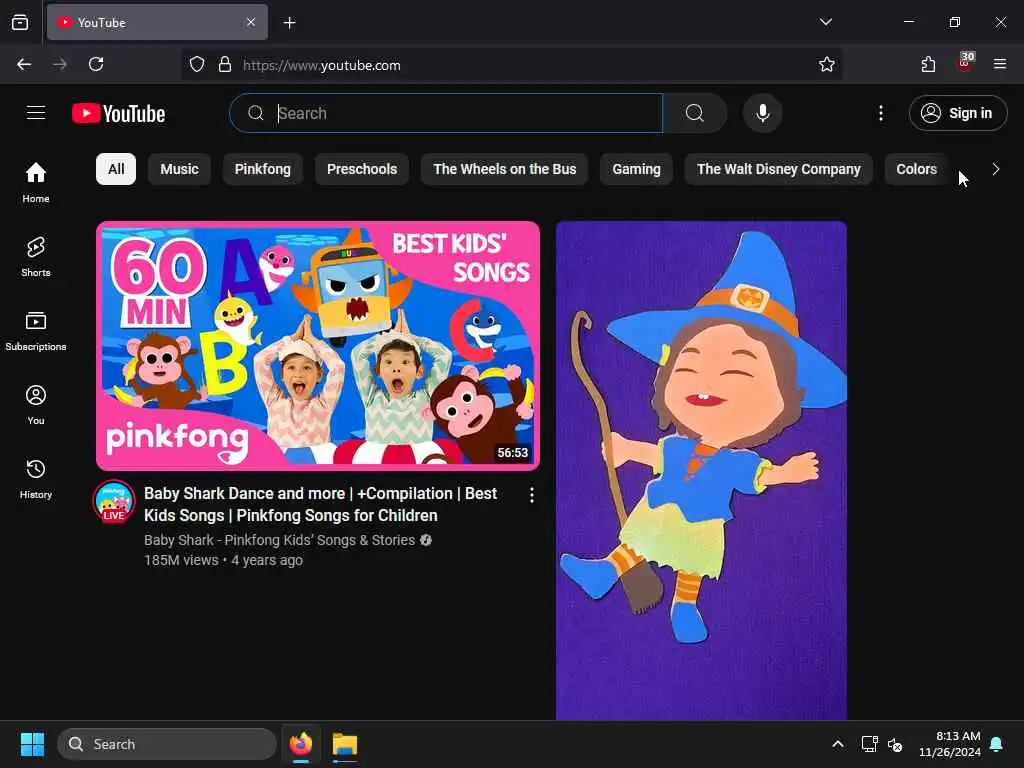The height and width of the screenshot is (768, 1024).
Task: Open Subscriptions in sidebar
Action: tap(36, 330)
